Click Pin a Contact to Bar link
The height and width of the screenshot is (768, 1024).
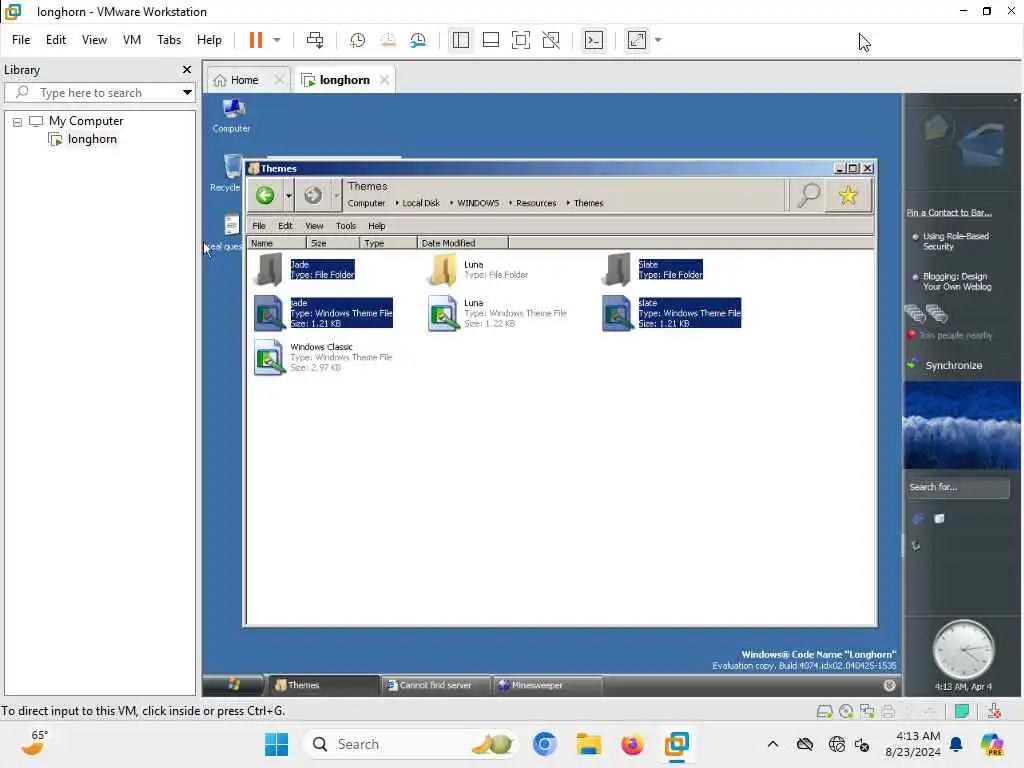949,212
